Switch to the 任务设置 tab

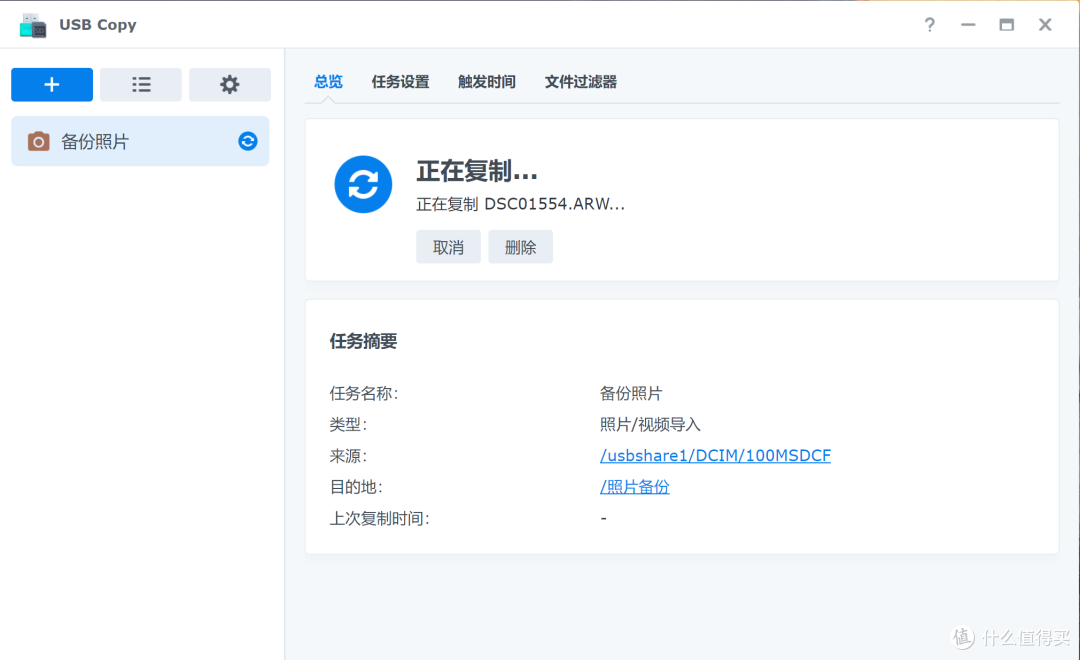click(400, 82)
